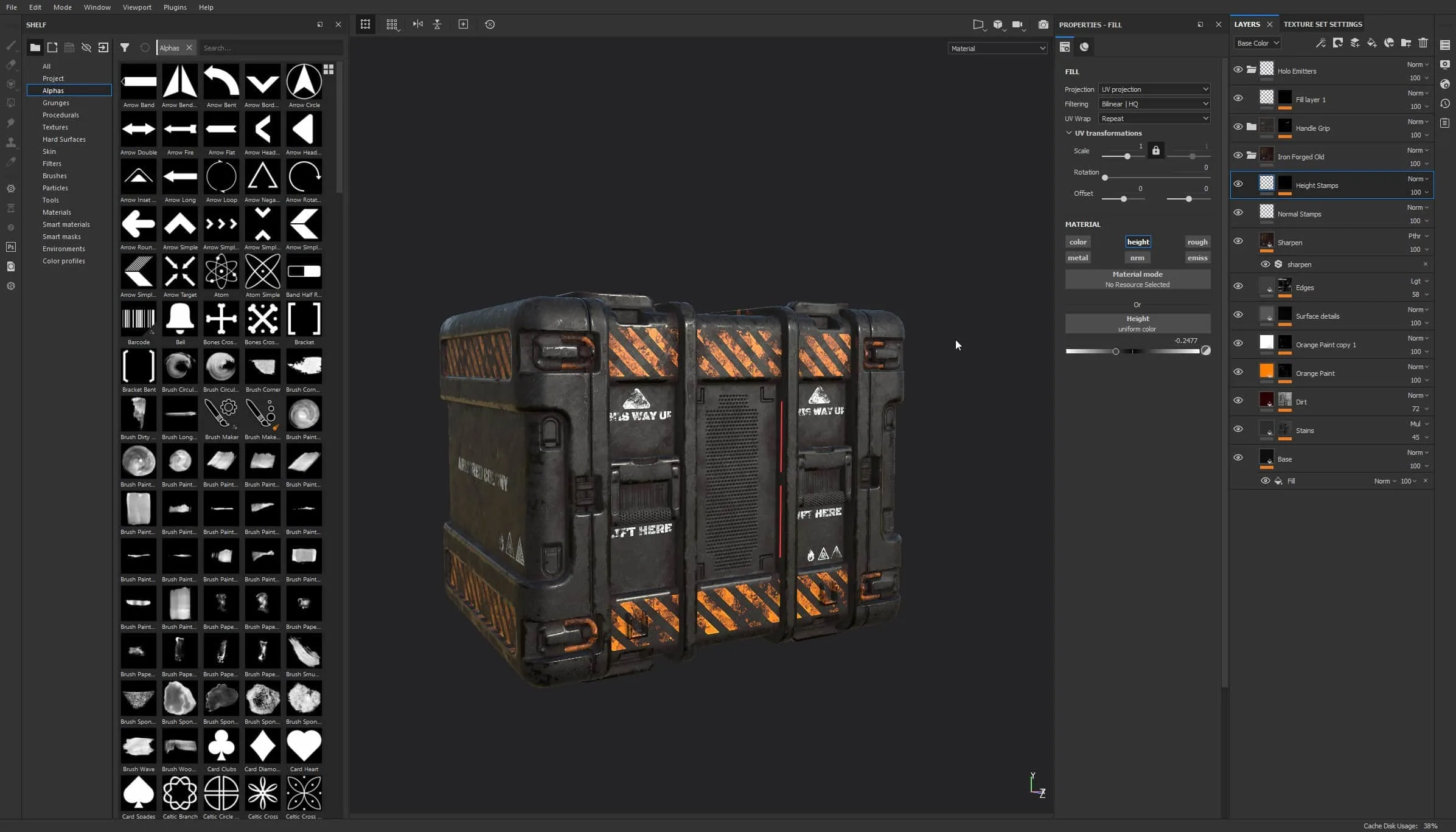
Task: Select the metal channel toggle
Action: (x=1078, y=258)
